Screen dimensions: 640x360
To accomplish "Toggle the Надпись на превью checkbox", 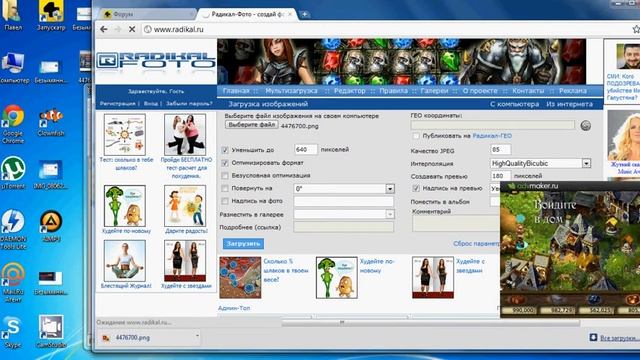I will point(416,188).
